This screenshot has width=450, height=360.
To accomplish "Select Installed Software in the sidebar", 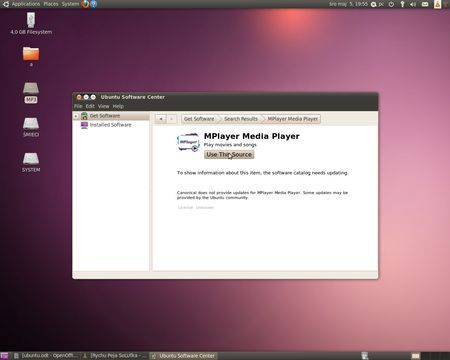I will [110, 125].
